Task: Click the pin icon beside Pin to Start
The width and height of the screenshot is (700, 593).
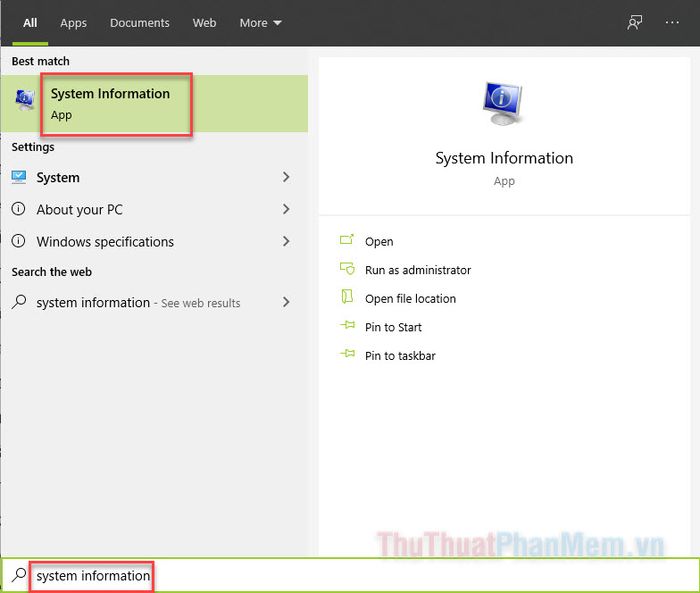Action: point(347,325)
